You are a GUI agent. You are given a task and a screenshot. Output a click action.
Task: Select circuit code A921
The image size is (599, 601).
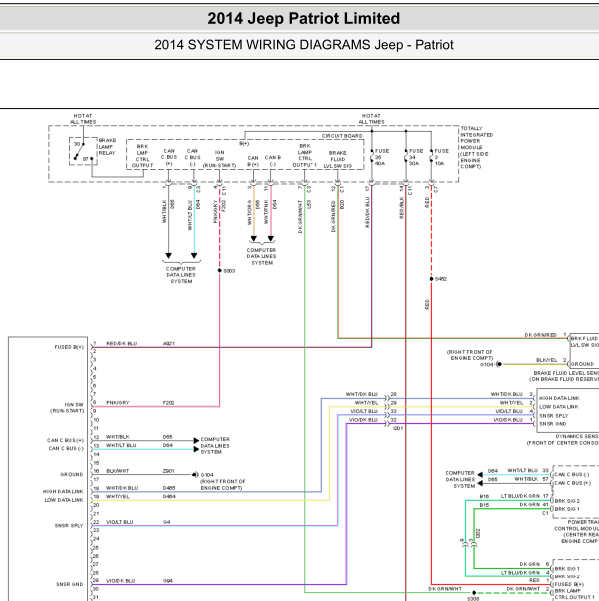point(169,343)
